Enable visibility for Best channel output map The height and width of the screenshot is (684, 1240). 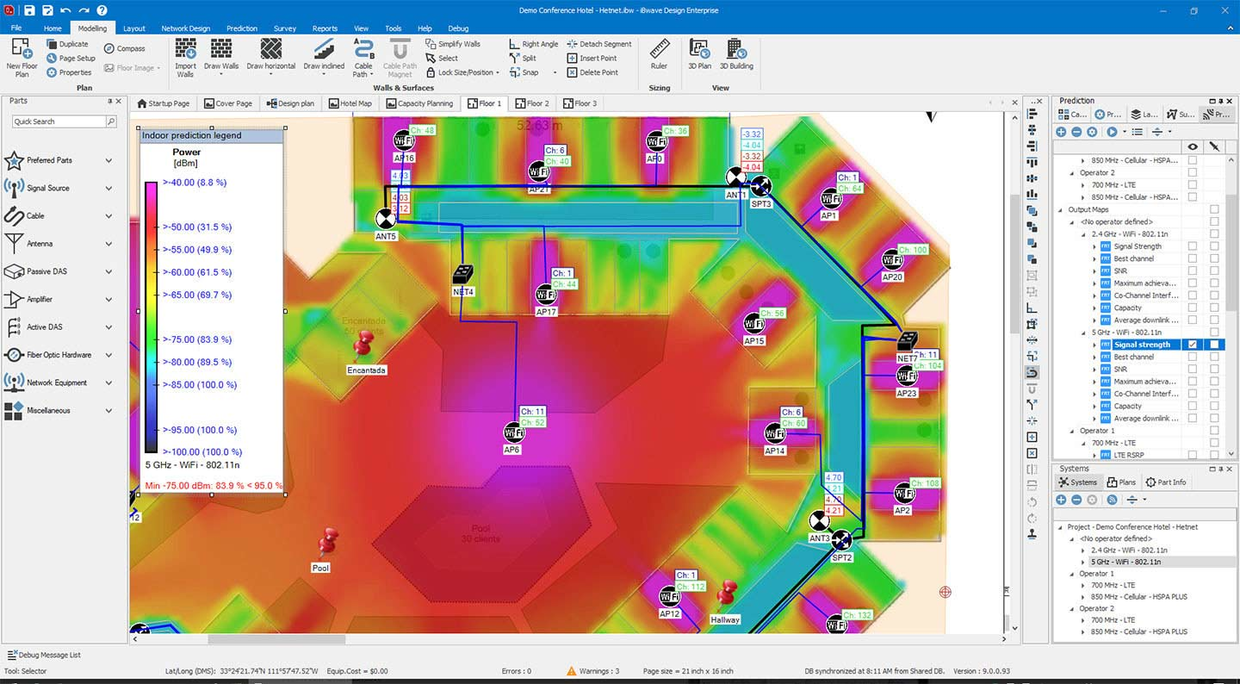1192,356
